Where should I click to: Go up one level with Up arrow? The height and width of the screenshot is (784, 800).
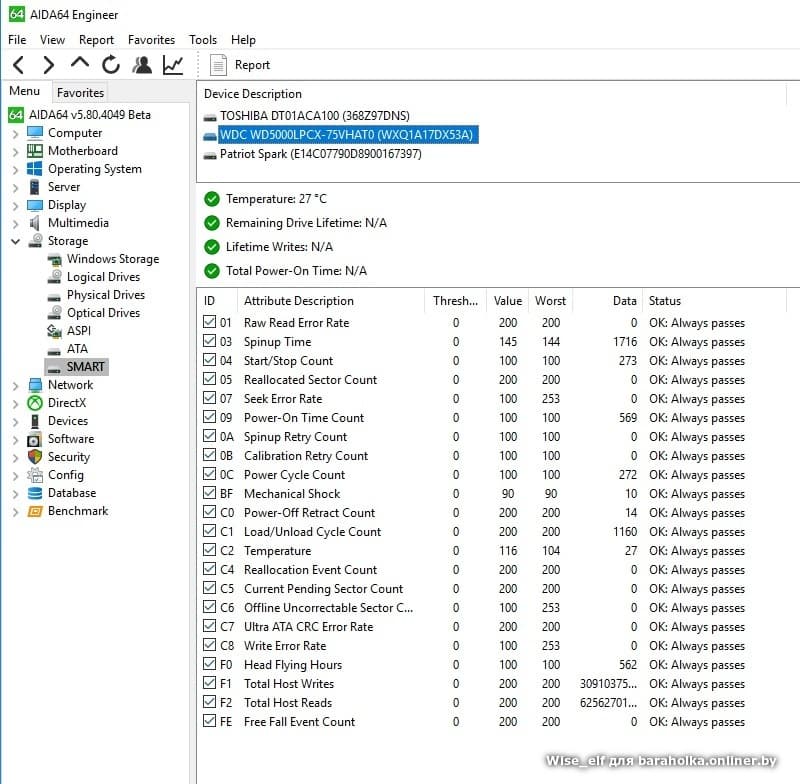pyautogui.click(x=80, y=63)
